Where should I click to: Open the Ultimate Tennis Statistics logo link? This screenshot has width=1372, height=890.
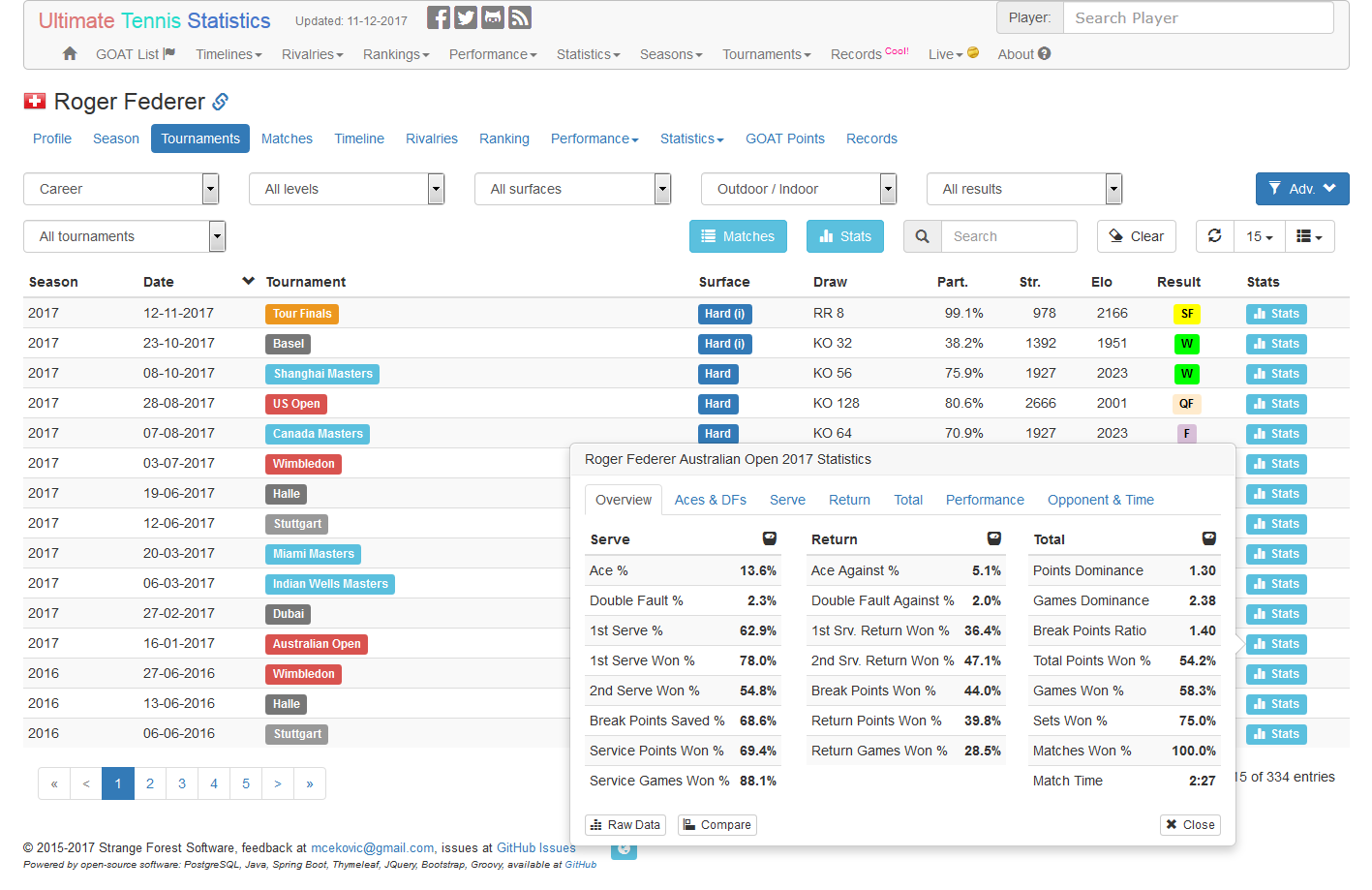155,20
